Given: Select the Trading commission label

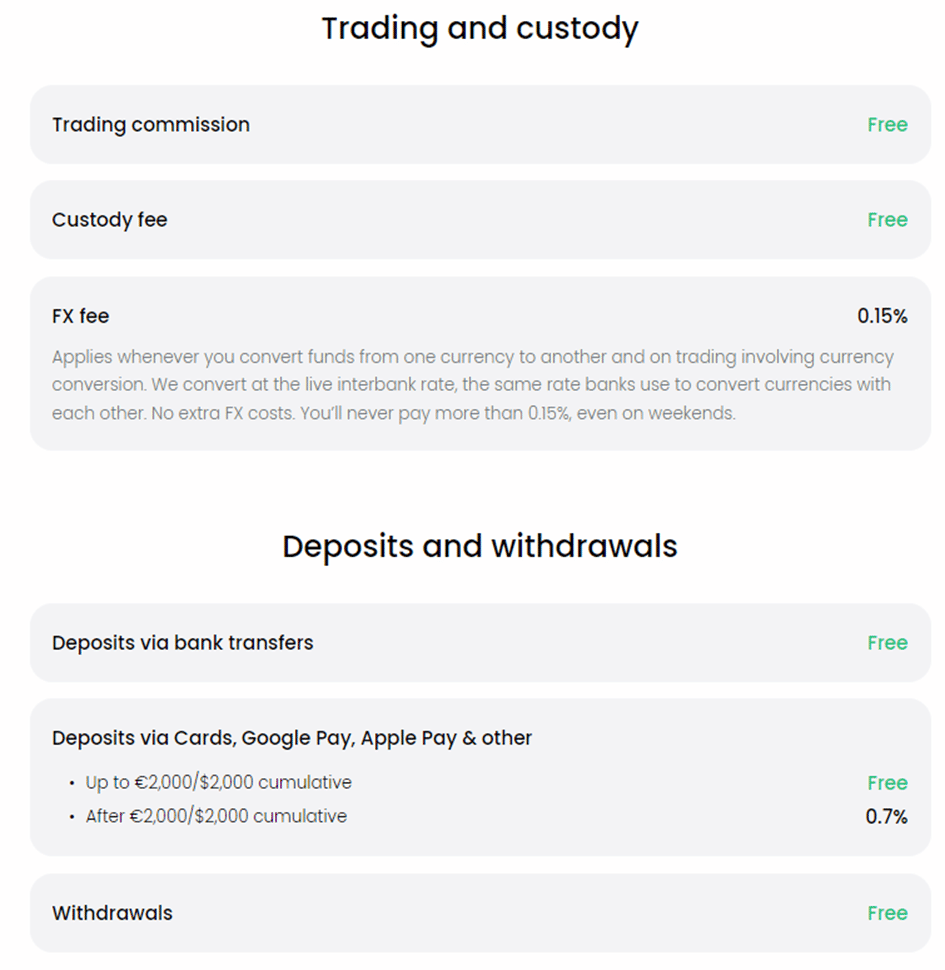Looking at the screenshot, I should 151,125.
